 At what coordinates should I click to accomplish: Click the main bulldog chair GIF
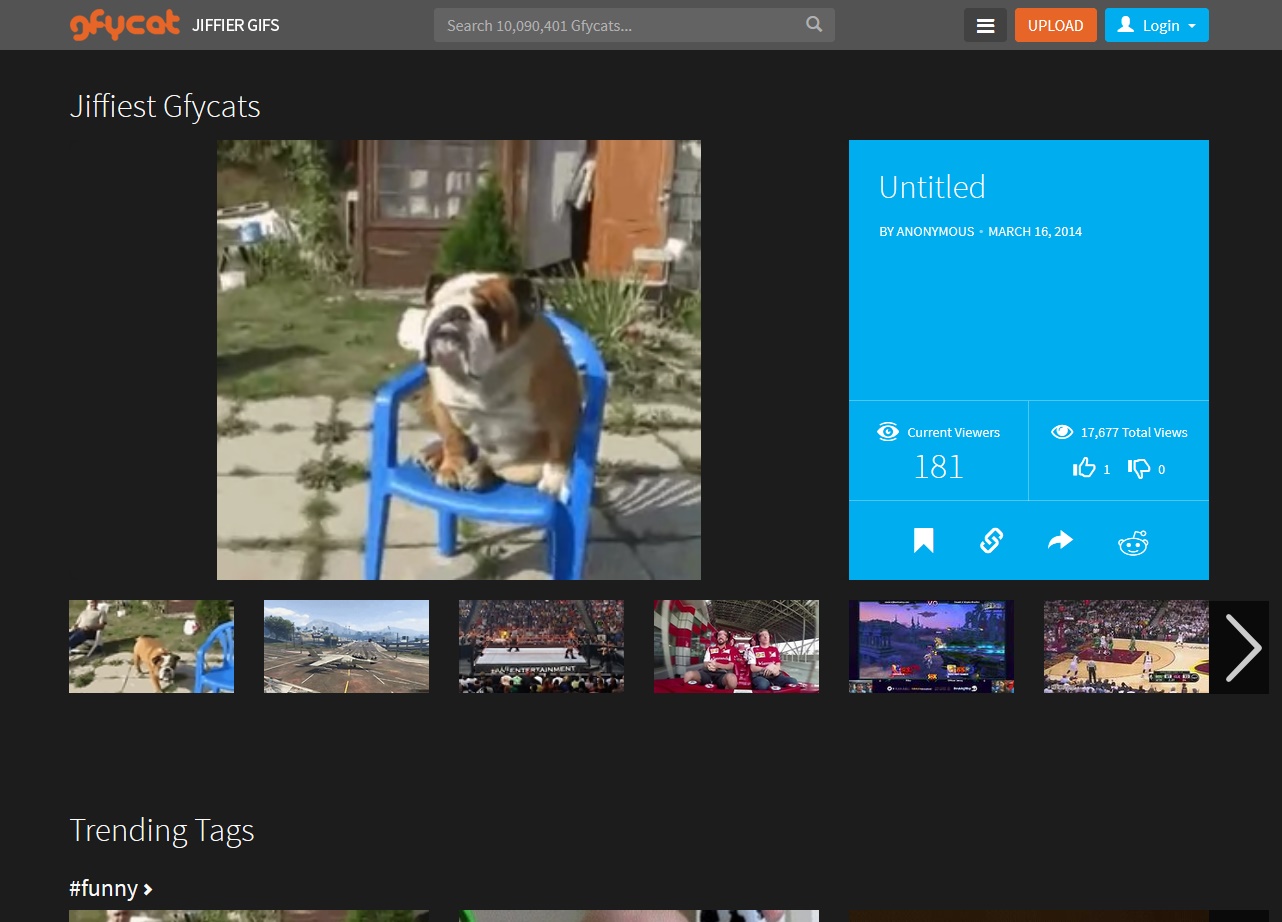[458, 360]
